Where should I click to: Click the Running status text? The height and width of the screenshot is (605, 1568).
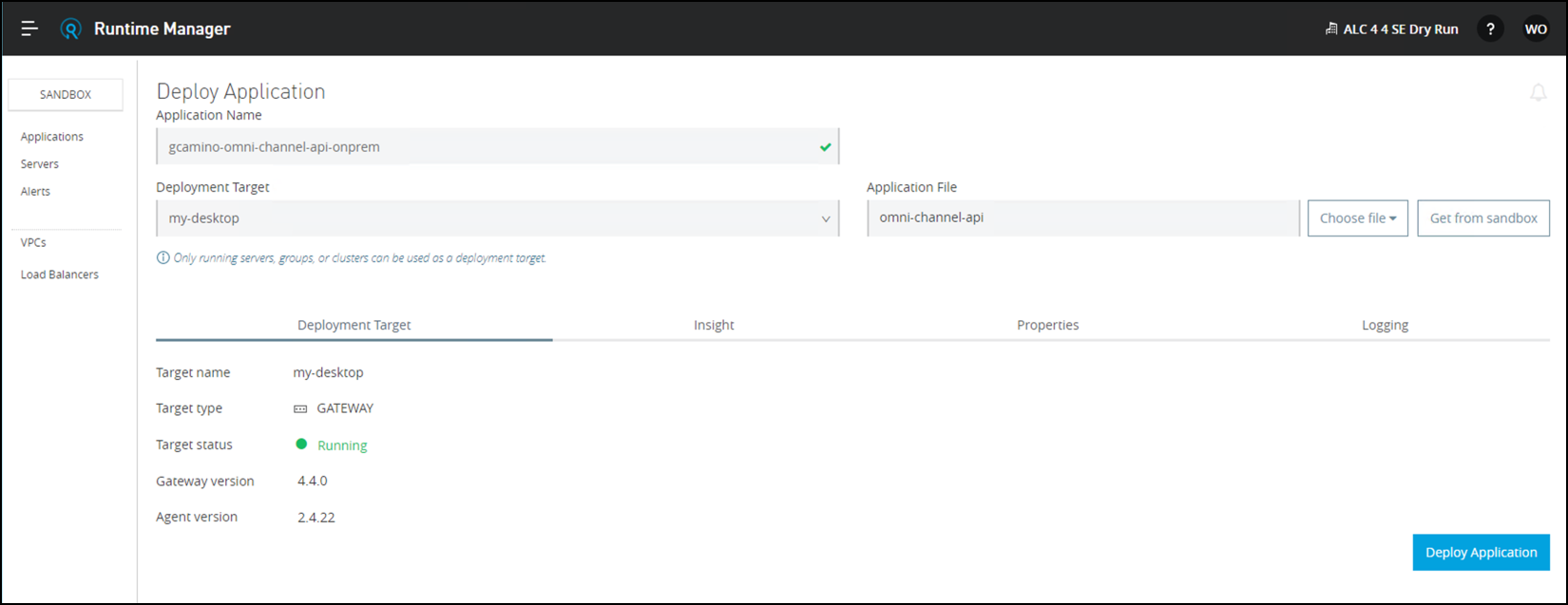point(342,445)
